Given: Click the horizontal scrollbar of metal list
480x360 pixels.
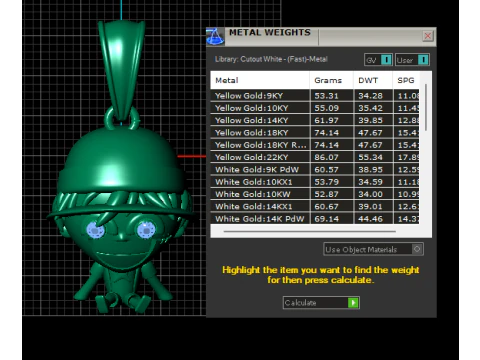Looking at the screenshot, I should [x=310, y=231].
